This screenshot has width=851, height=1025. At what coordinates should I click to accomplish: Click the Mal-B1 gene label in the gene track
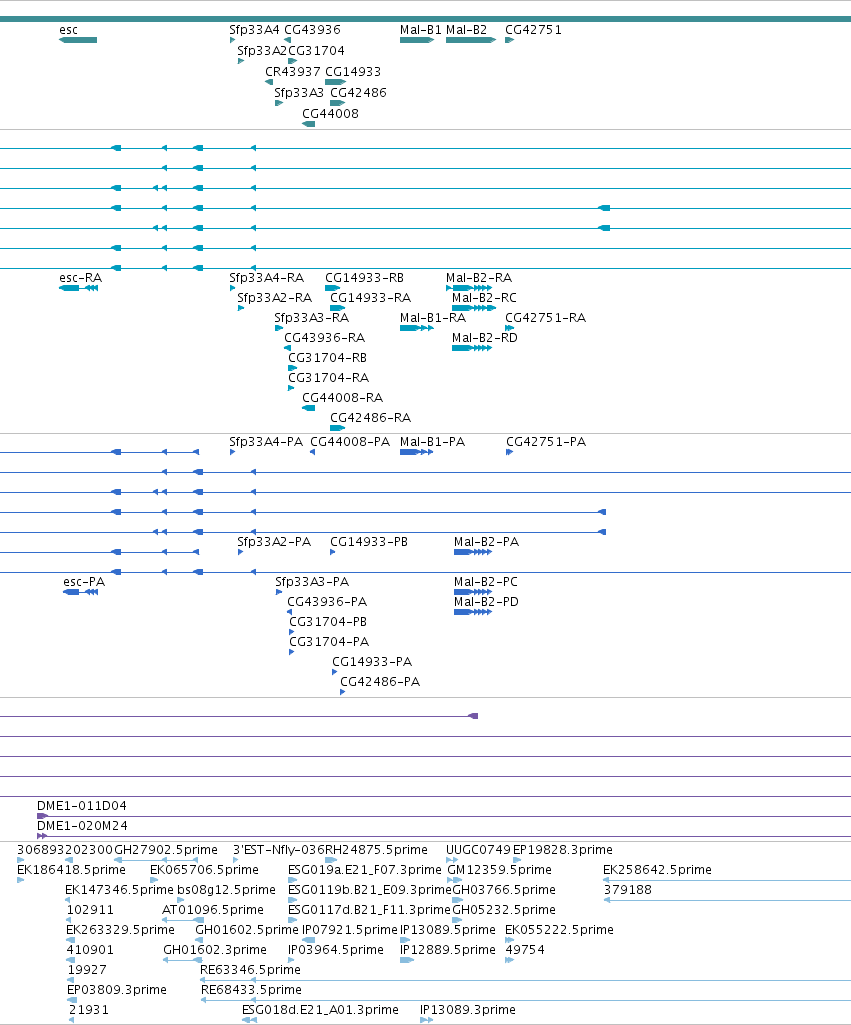click(421, 30)
